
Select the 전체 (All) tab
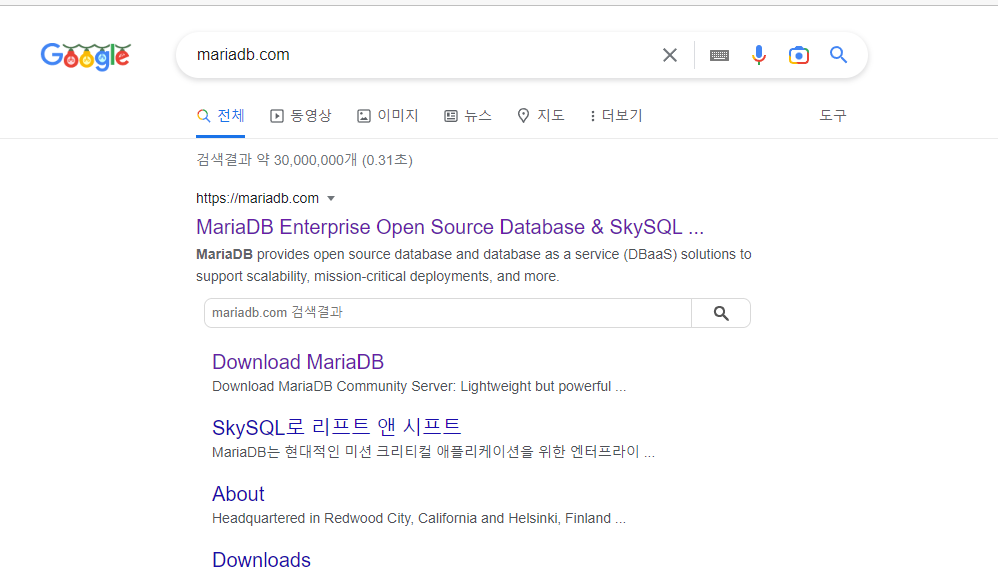(x=220, y=116)
